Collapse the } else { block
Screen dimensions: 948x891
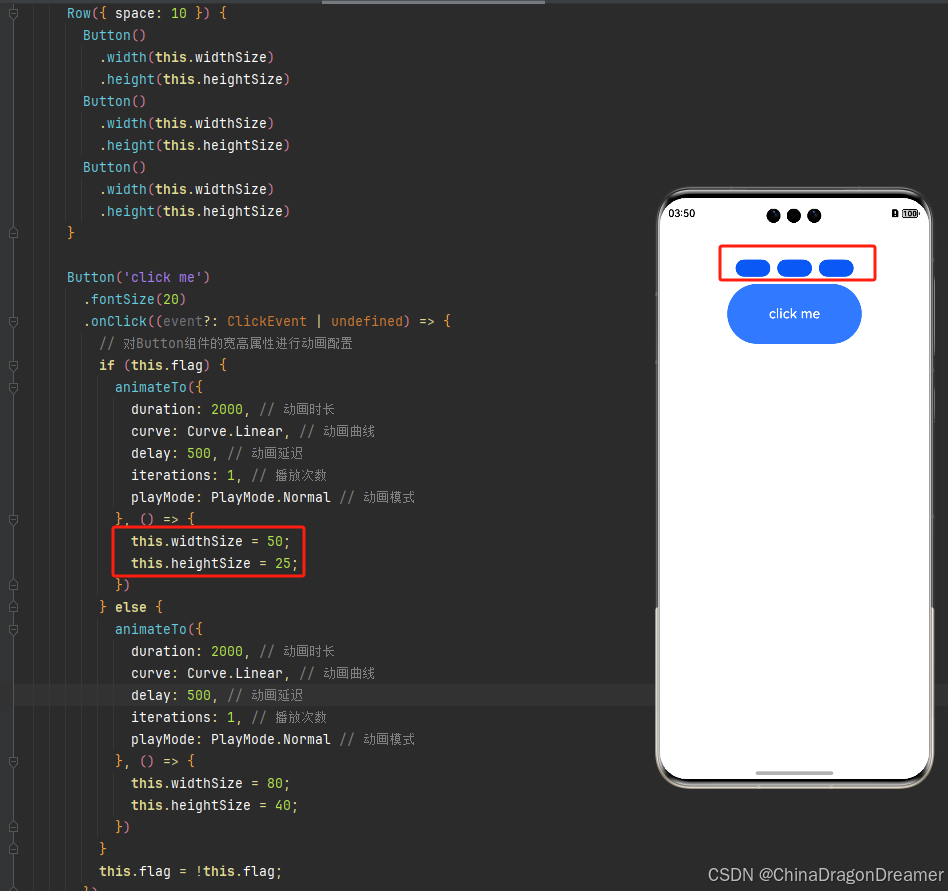point(13,607)
